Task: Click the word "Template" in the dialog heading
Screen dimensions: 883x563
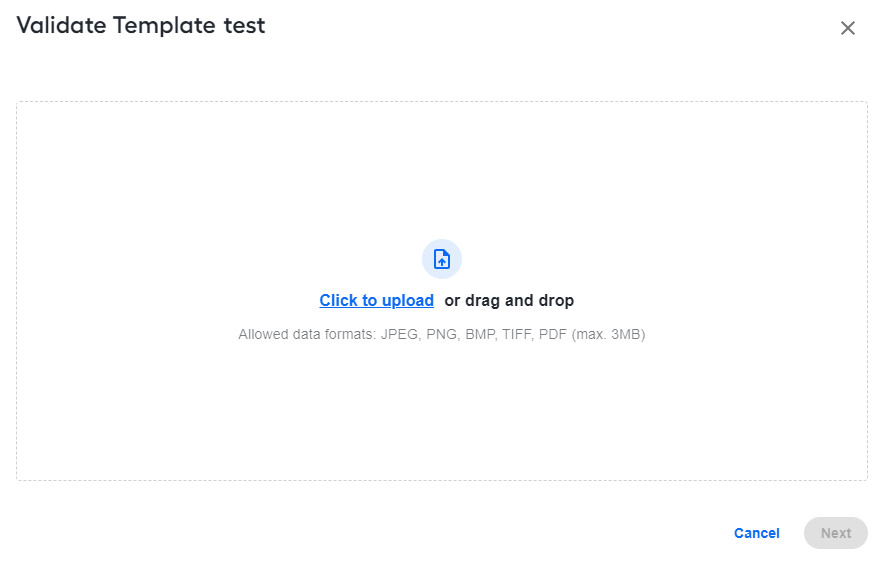Action: coord(164,25)
